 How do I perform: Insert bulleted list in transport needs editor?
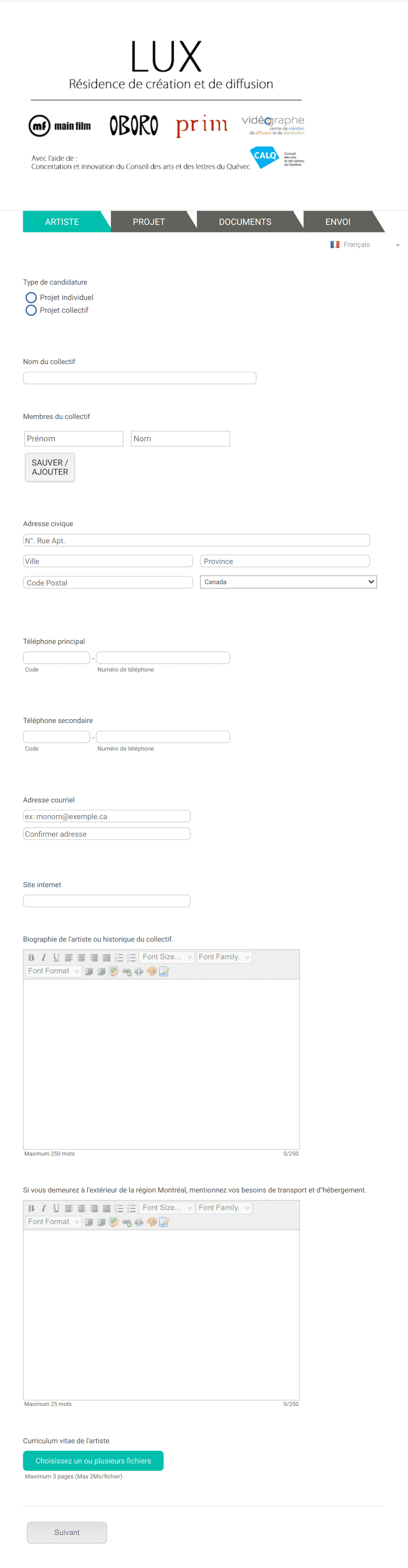pos(131,1208)
